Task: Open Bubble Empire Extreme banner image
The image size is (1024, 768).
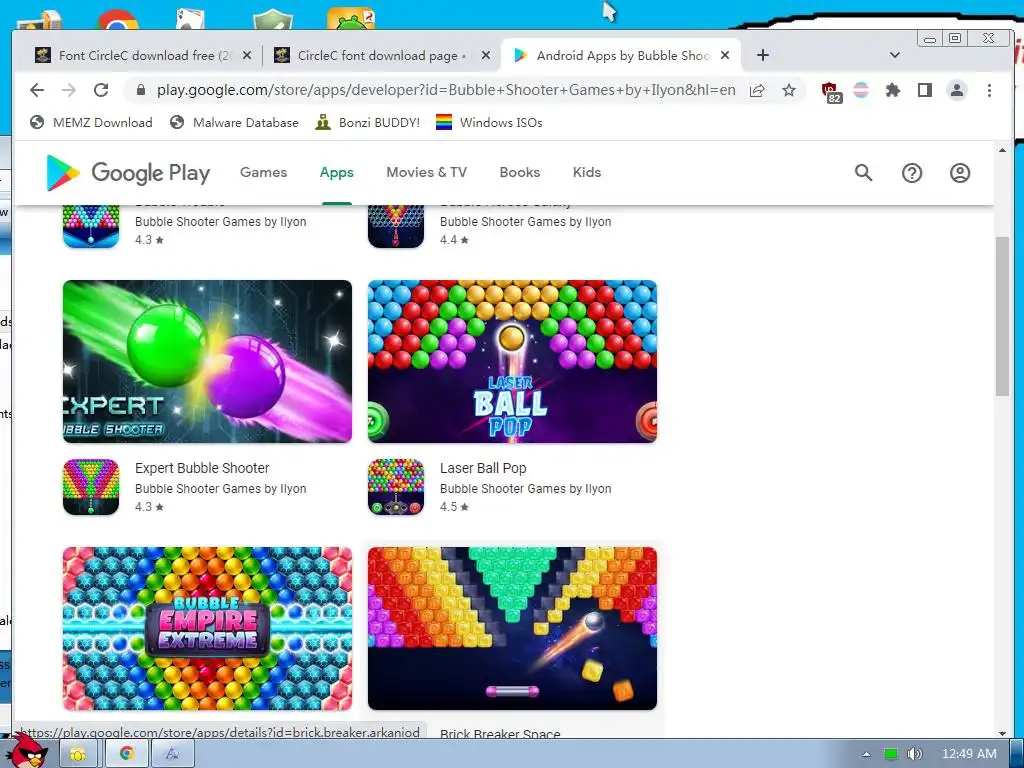Action: pos(207,628)
